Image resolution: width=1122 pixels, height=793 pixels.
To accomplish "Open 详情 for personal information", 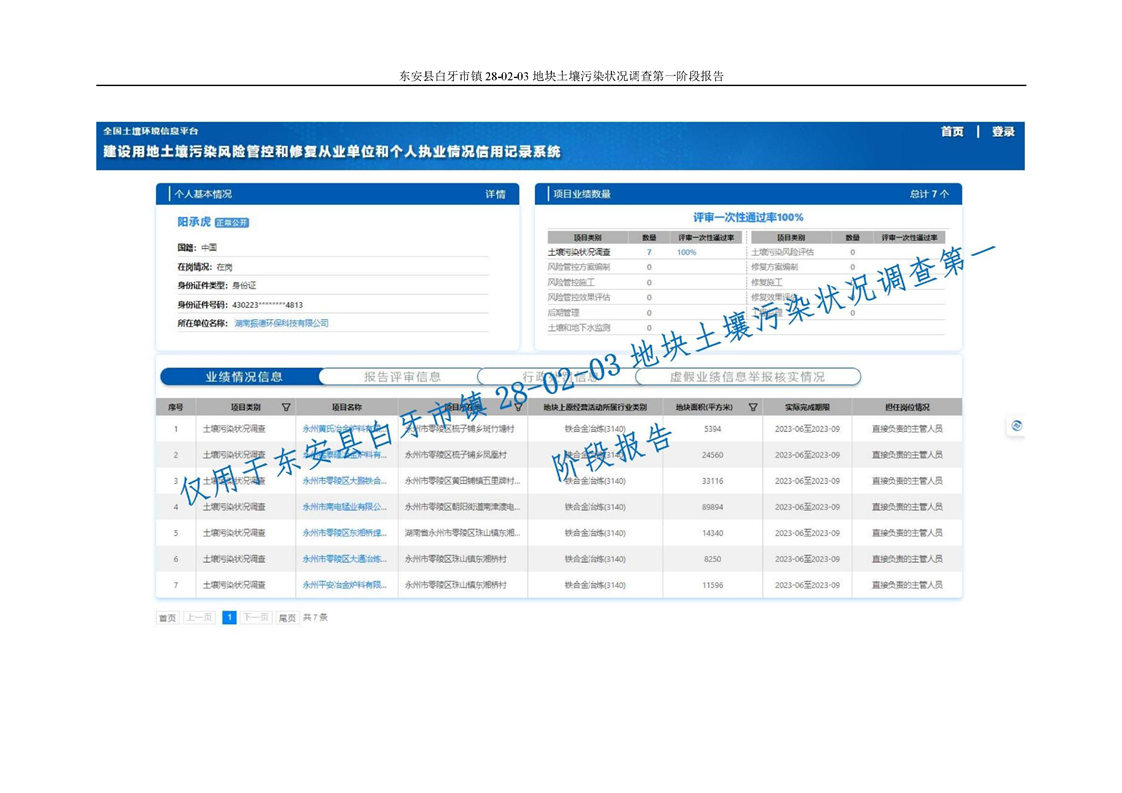I will click(x=495, y=194).
